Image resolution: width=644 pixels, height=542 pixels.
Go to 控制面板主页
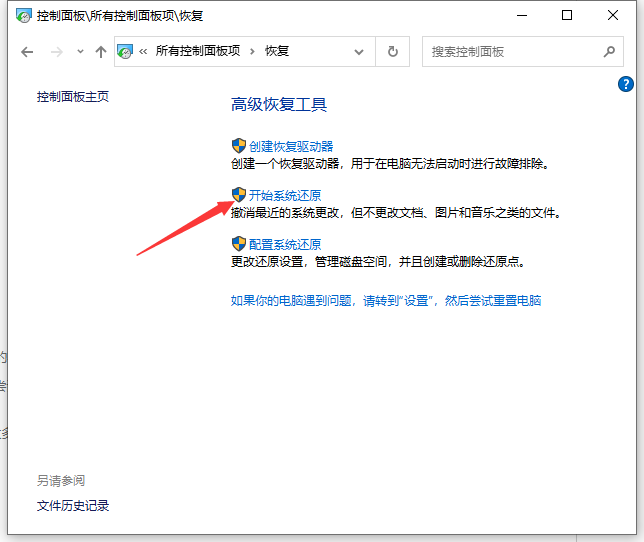pyautogui.click(x=72, y=96)
